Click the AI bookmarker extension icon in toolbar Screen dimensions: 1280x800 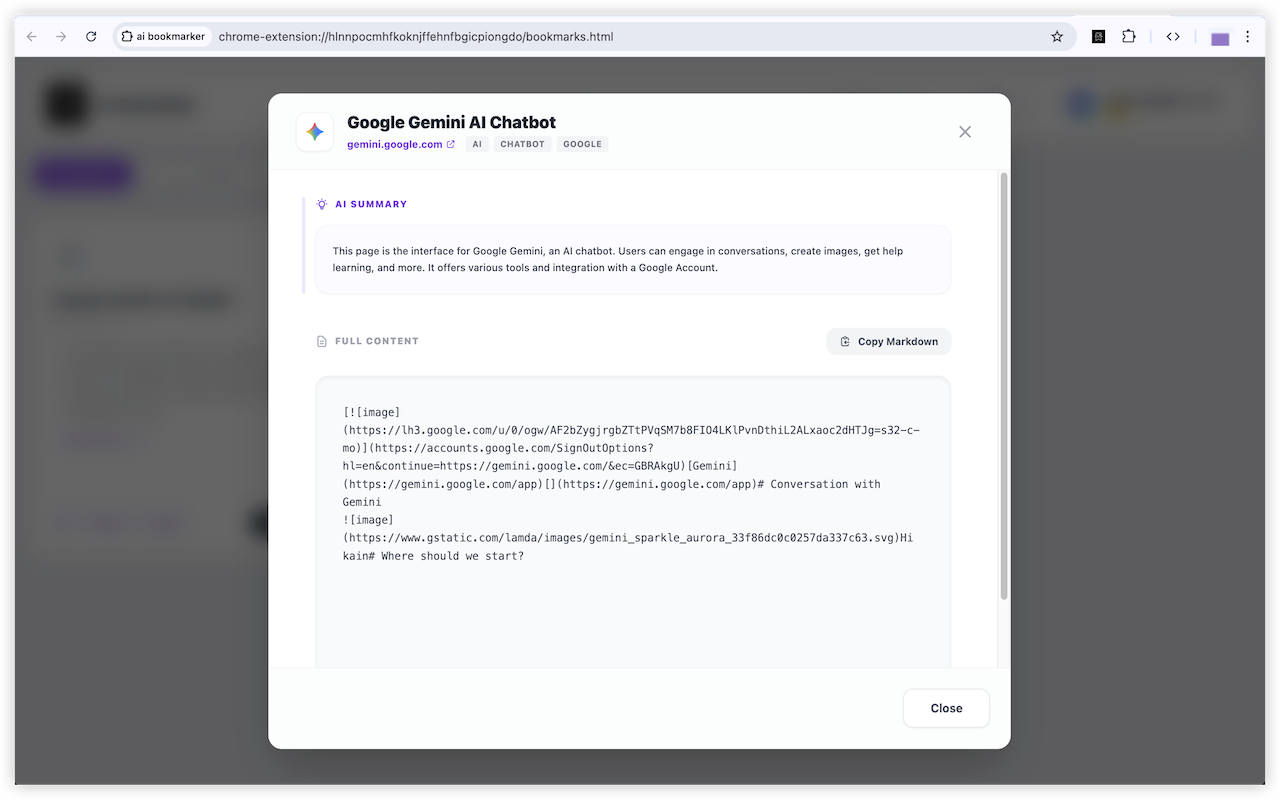point(1098,36)
